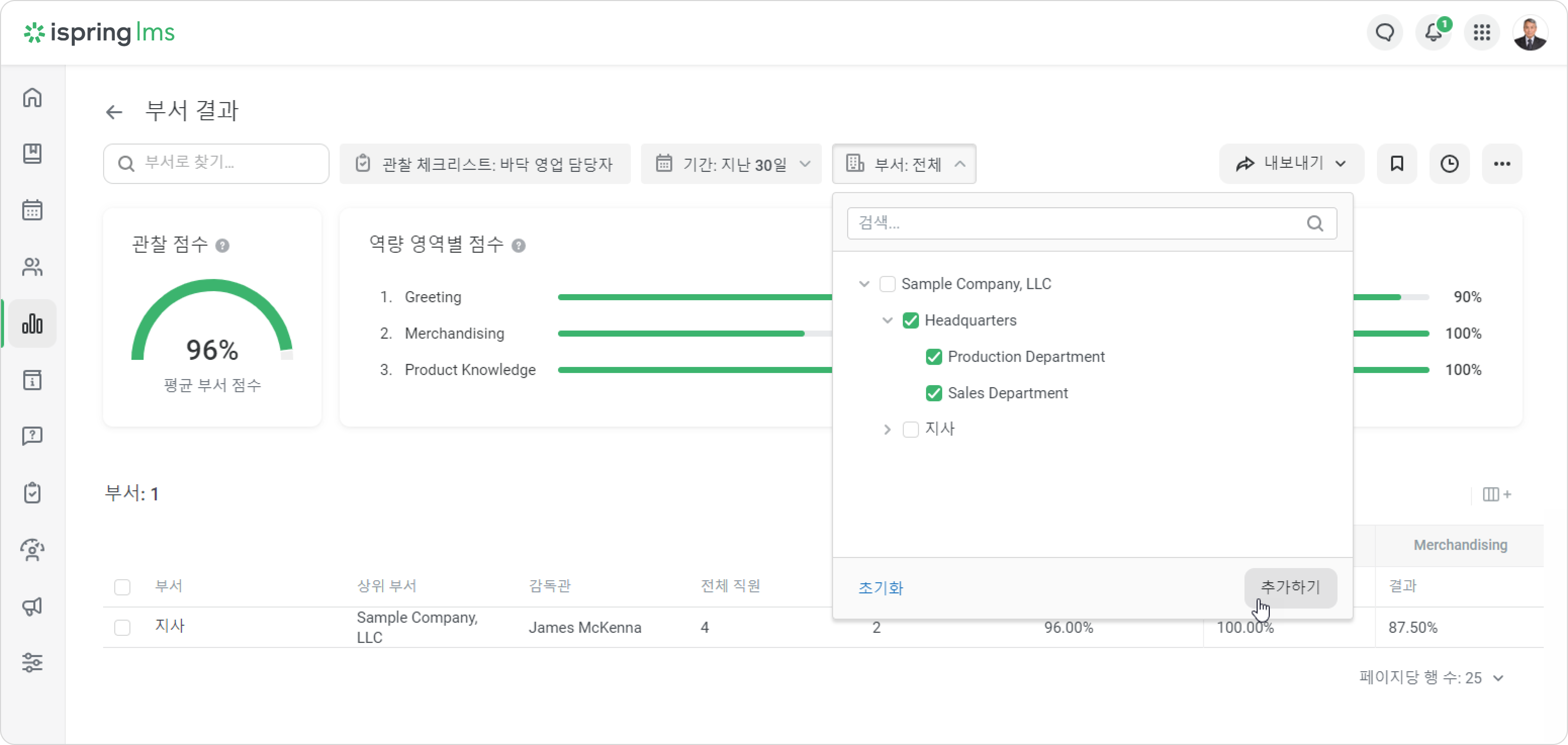The image size is (1568, 745).
Task: Click the 검색 field in department dropdown
Action: tap(1092, 223)
